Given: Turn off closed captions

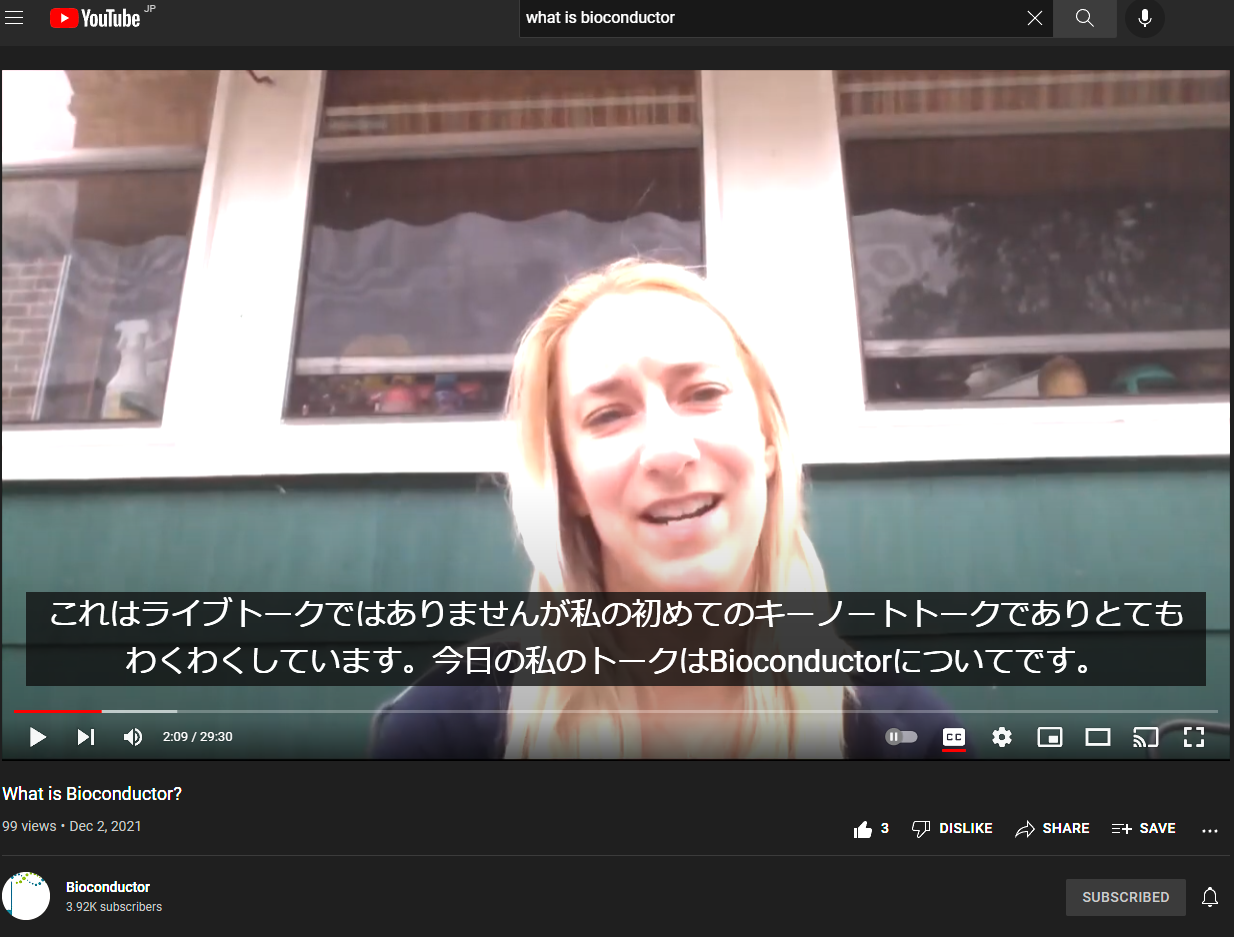Looking at the screenshot, I should point(954,737).
